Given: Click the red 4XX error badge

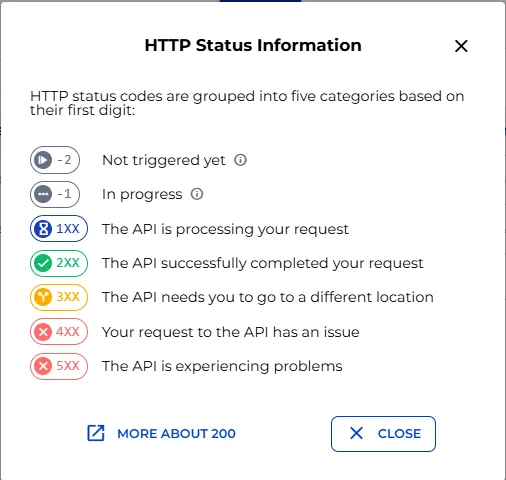Looking at the screenshot, I should [59, 332].
